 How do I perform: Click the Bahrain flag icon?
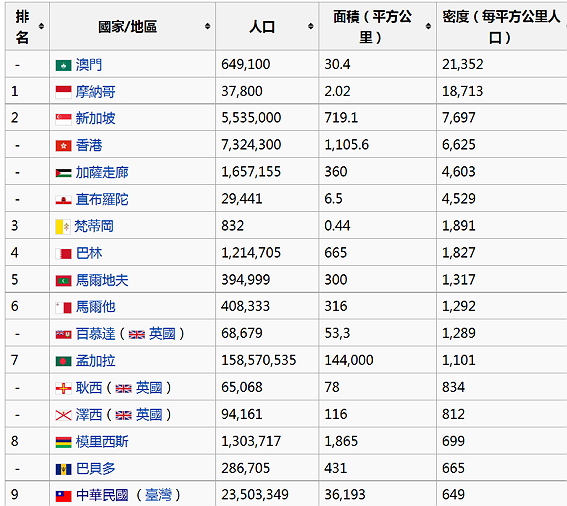[x=63, y=254]
